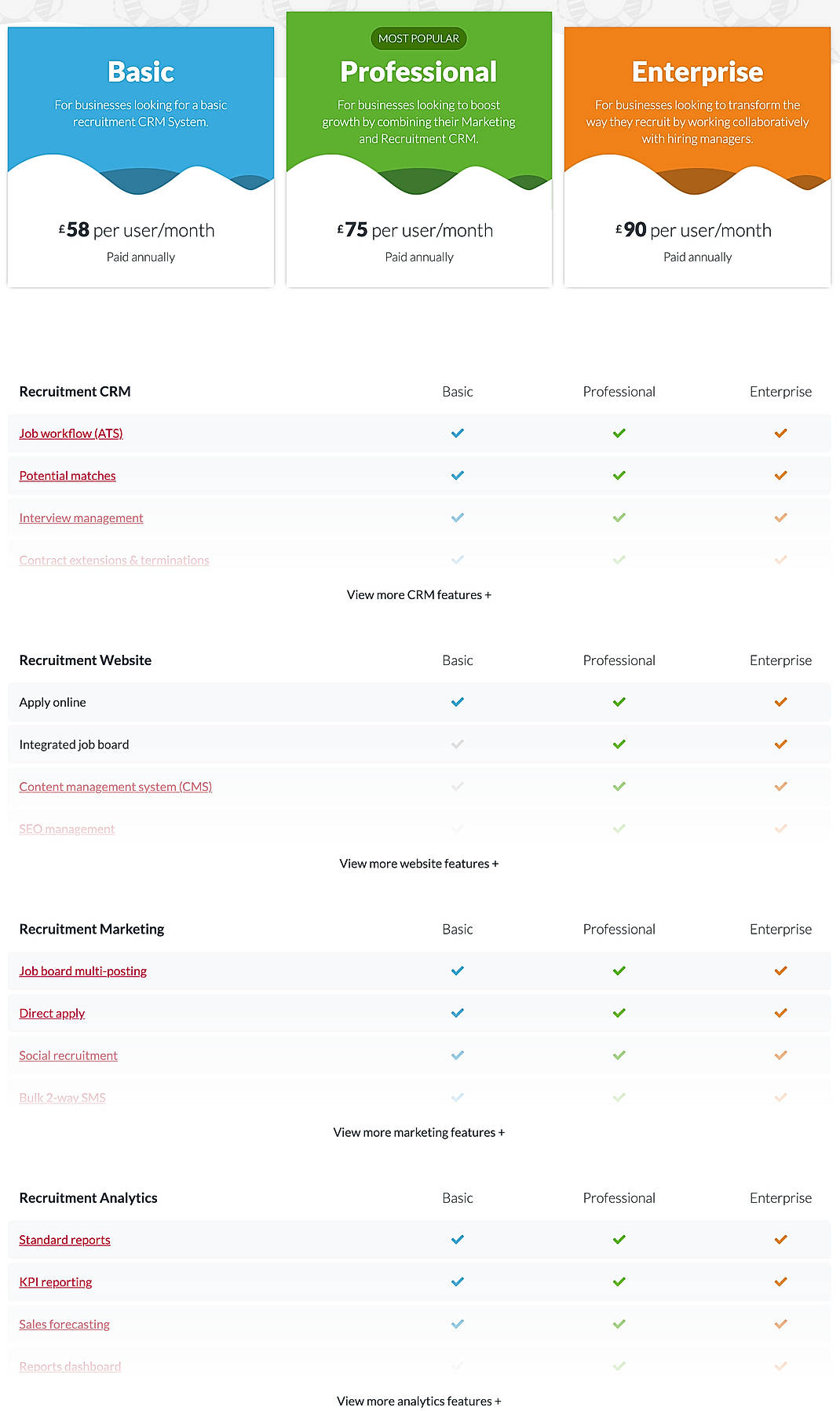
Task: Click the Professional checkmark for Apply online
Action: coord(619,701)
